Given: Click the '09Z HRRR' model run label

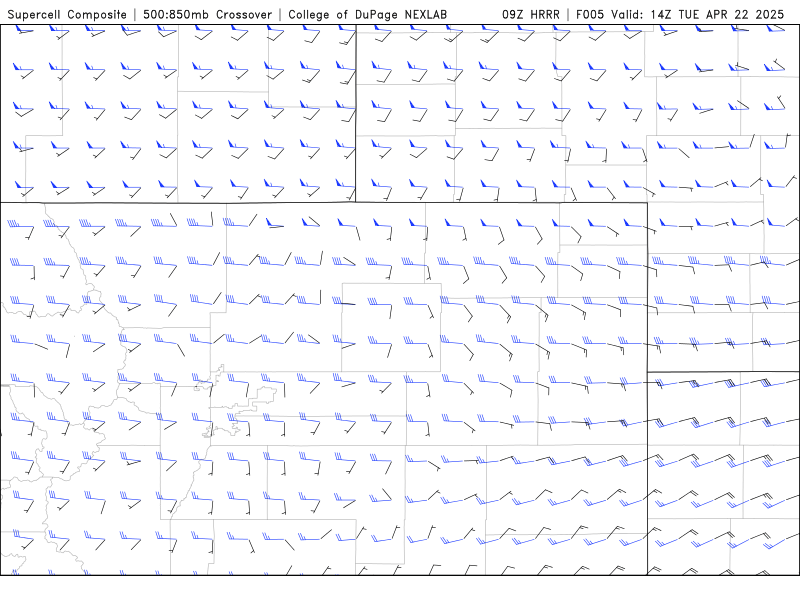Looking at the screenshot, I should click(x=531, y=15).
